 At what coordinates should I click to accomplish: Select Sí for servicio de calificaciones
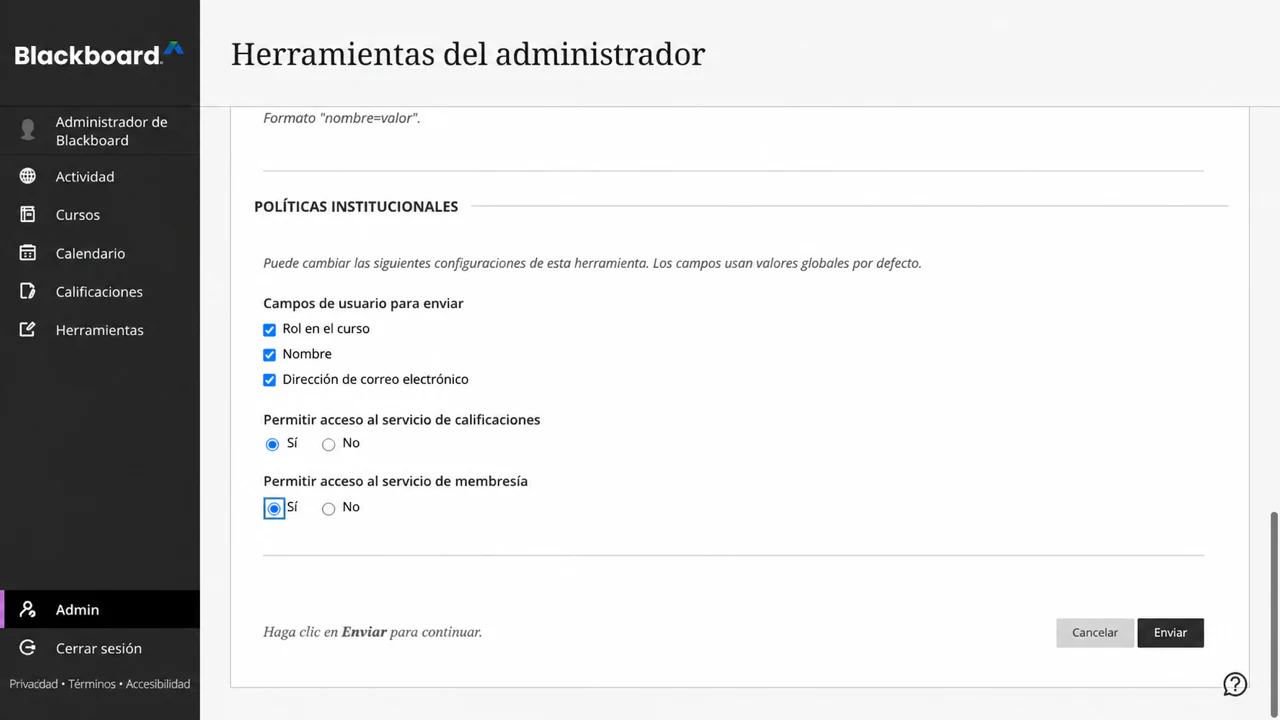click(x=272, y=444)
